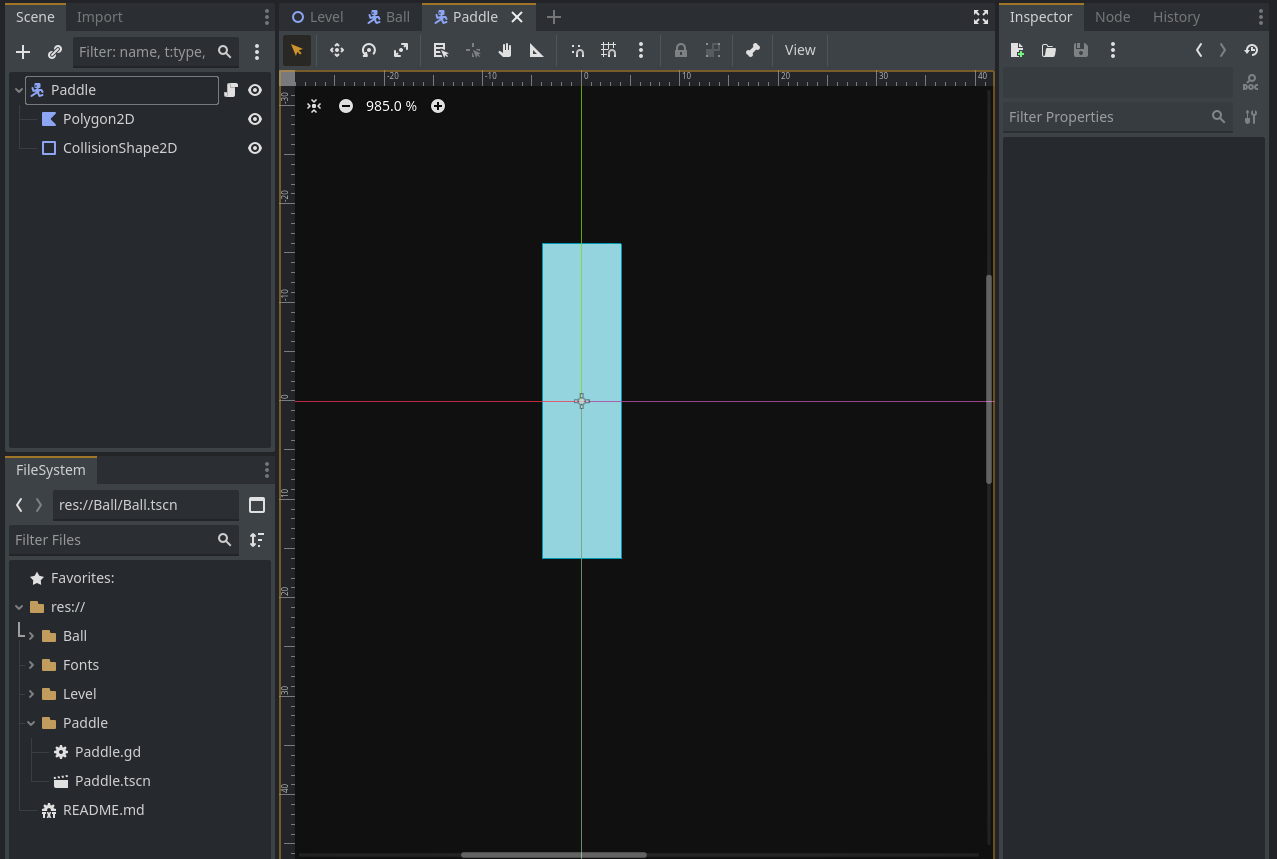
Task: Open the Node dock tab
Action: click(1112, 16)
